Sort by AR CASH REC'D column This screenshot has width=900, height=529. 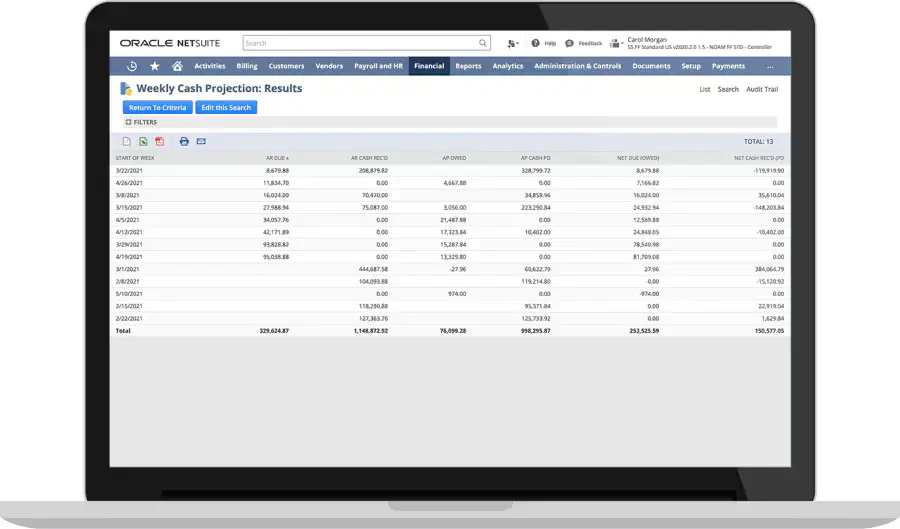coord(369,158)
